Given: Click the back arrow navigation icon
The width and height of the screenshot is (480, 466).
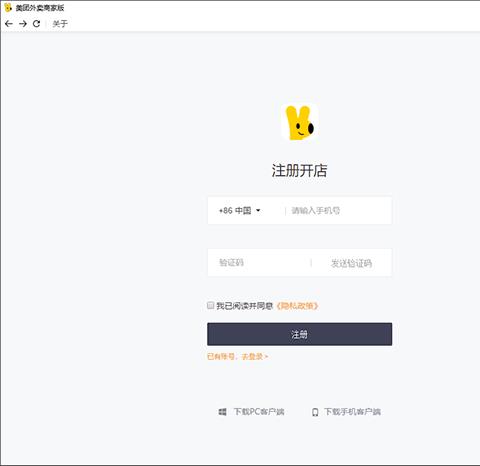Looking at the screenshot, I should pyautogui.click(x=9, y=24).
